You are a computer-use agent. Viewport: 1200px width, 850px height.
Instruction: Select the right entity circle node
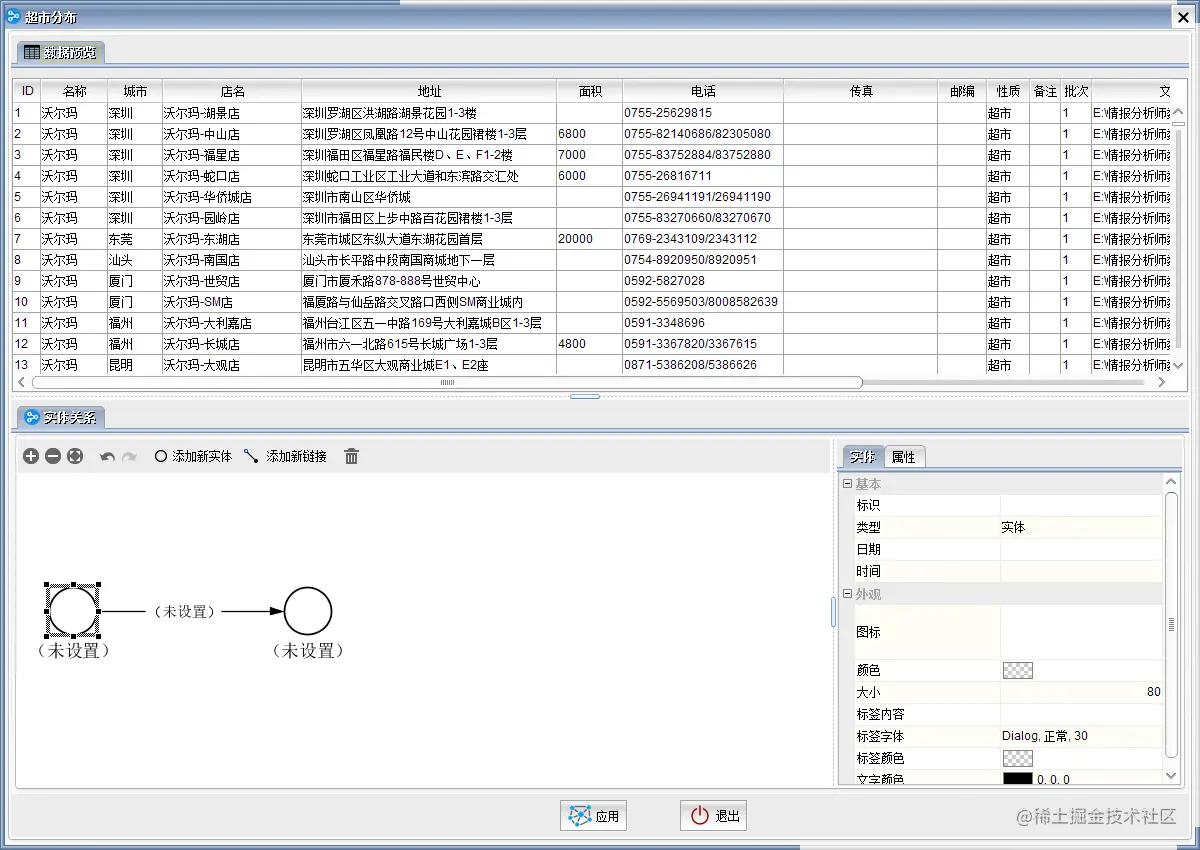pos(308,611)
